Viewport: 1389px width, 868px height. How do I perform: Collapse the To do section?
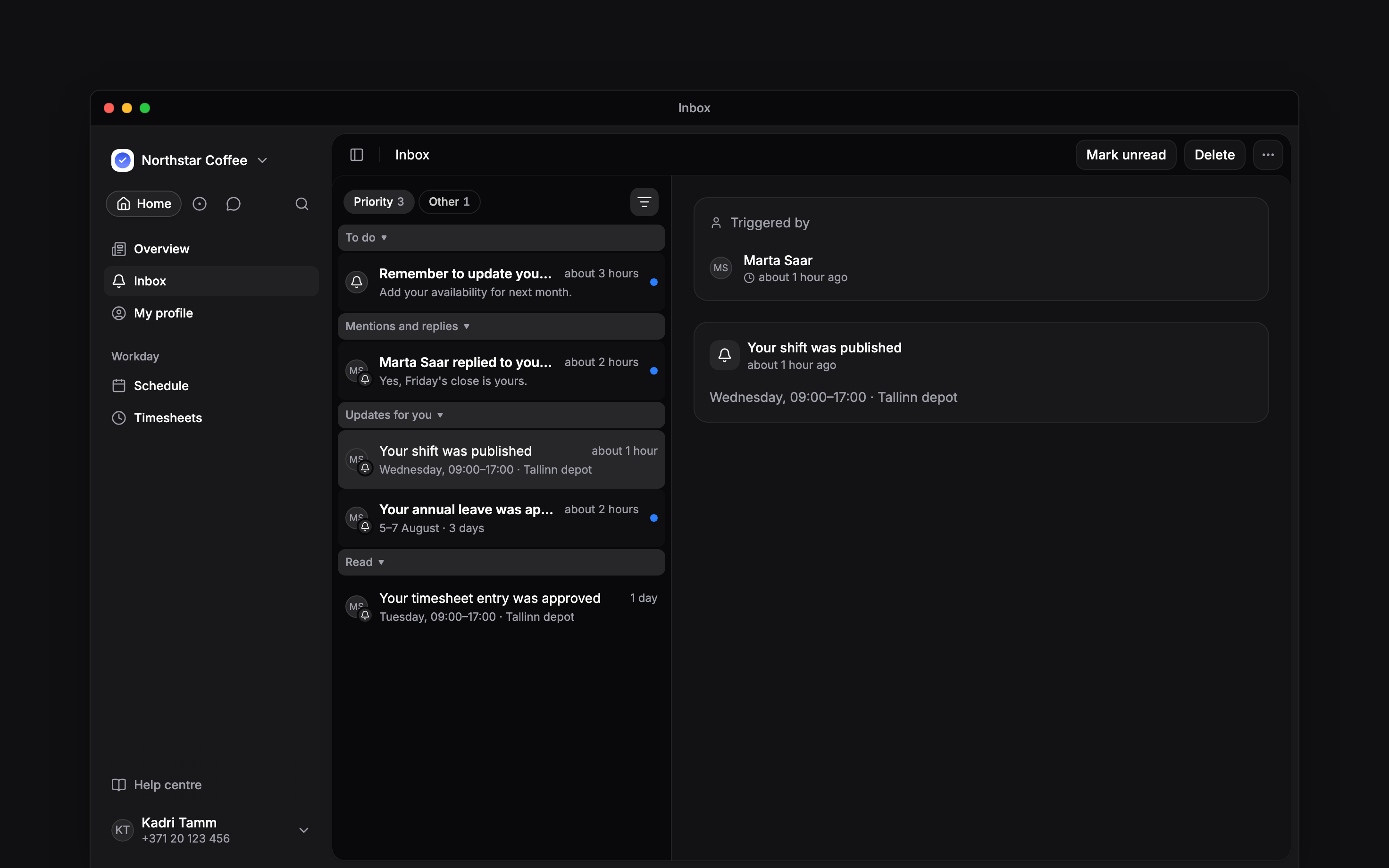(x=501, y=238)
